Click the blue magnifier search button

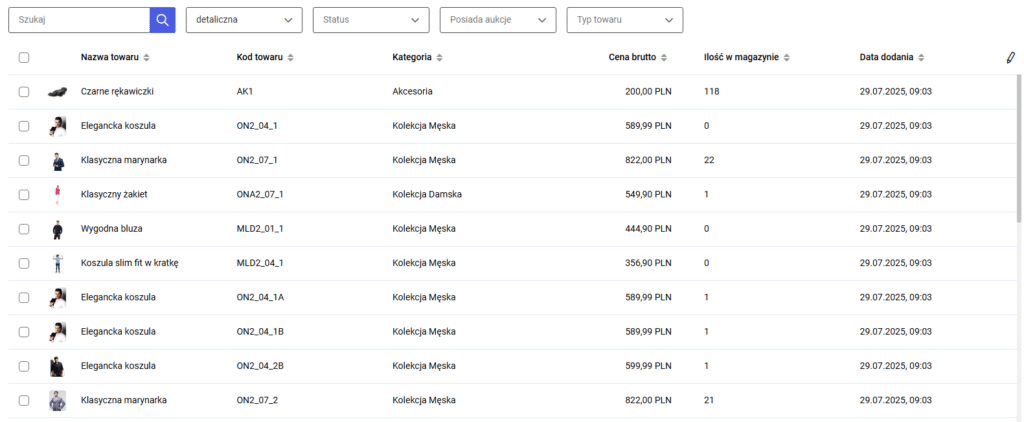click(163, 20)
